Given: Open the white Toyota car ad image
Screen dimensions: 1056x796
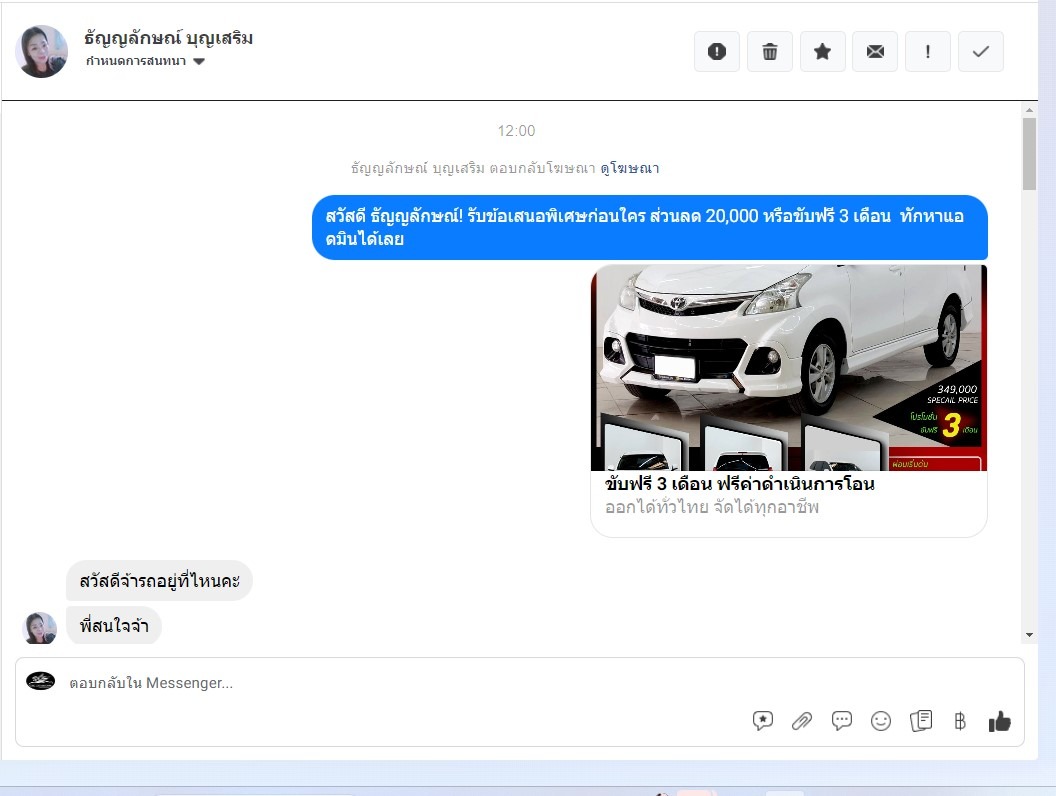Looking at the screenshot, I should coord(788,367).
